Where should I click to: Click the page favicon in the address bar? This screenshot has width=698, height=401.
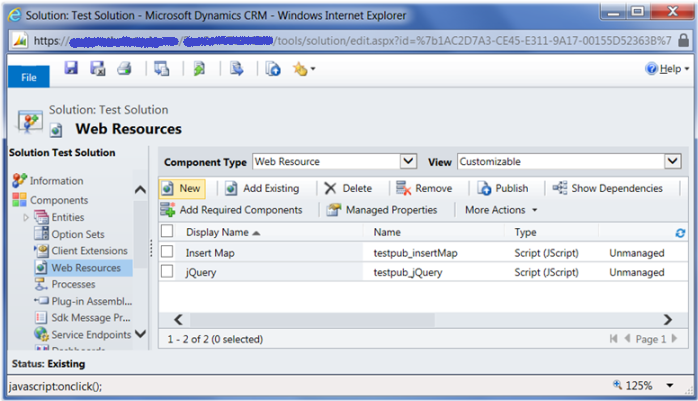(20, 41)
